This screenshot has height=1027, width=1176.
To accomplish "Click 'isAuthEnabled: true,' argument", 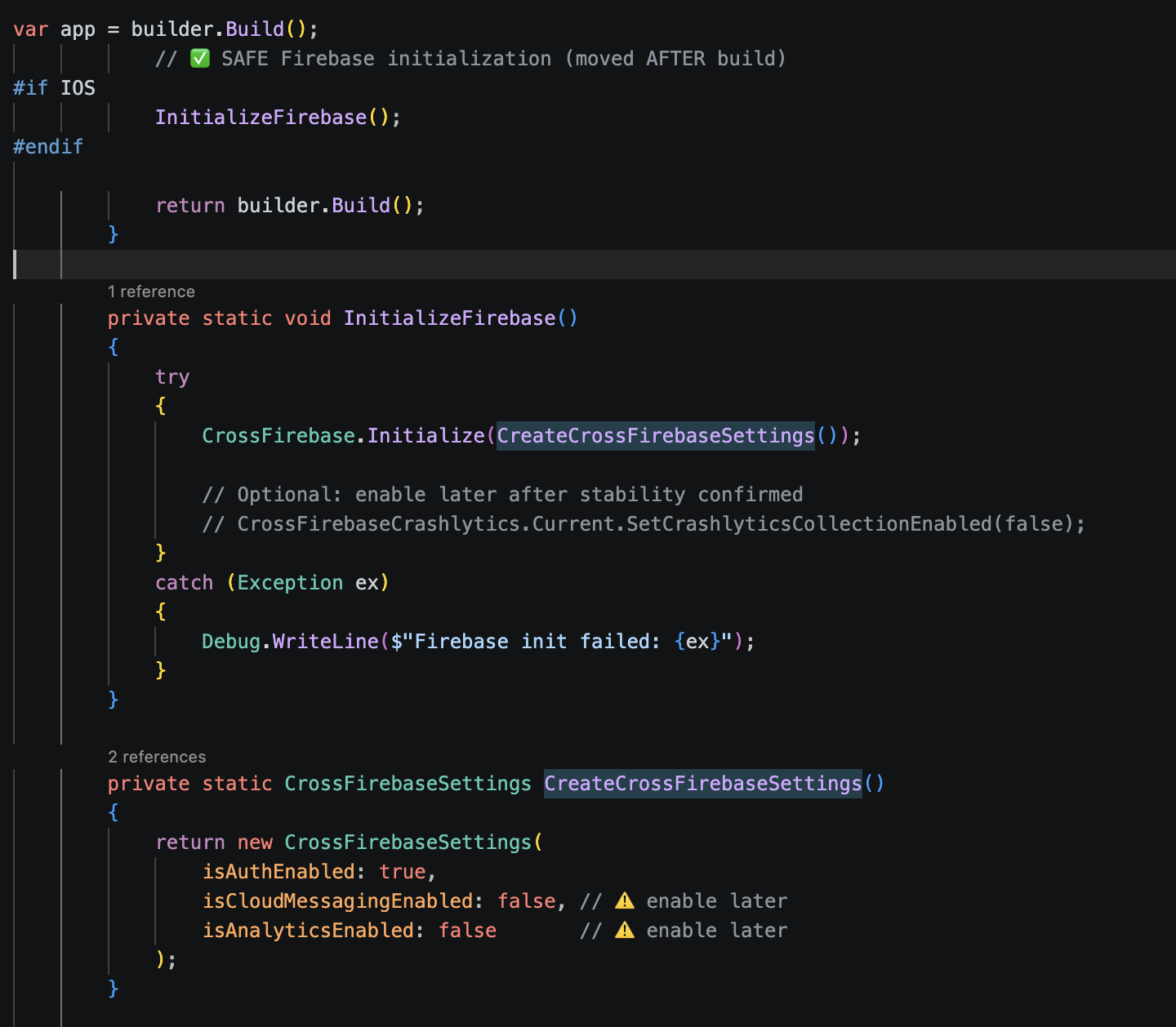I will point(319,872).
